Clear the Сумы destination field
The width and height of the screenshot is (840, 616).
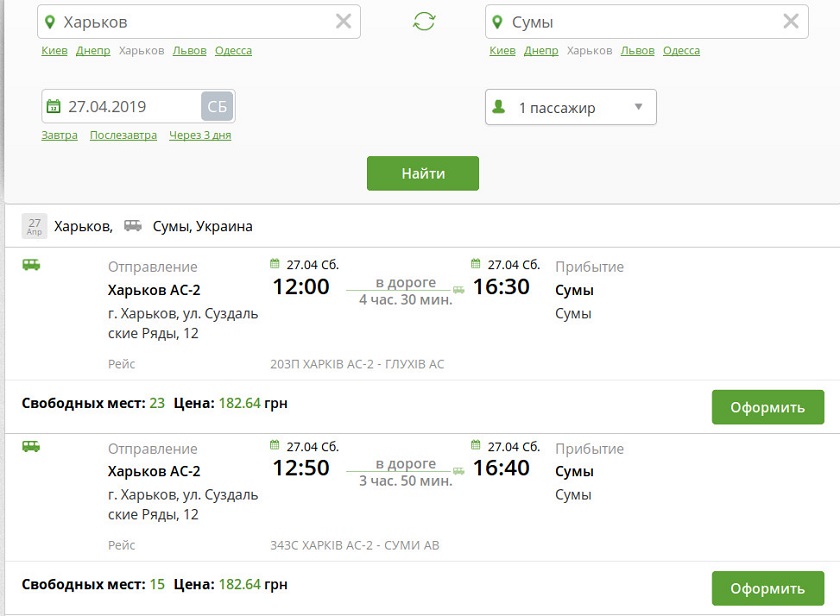click(x=791, y=22)
